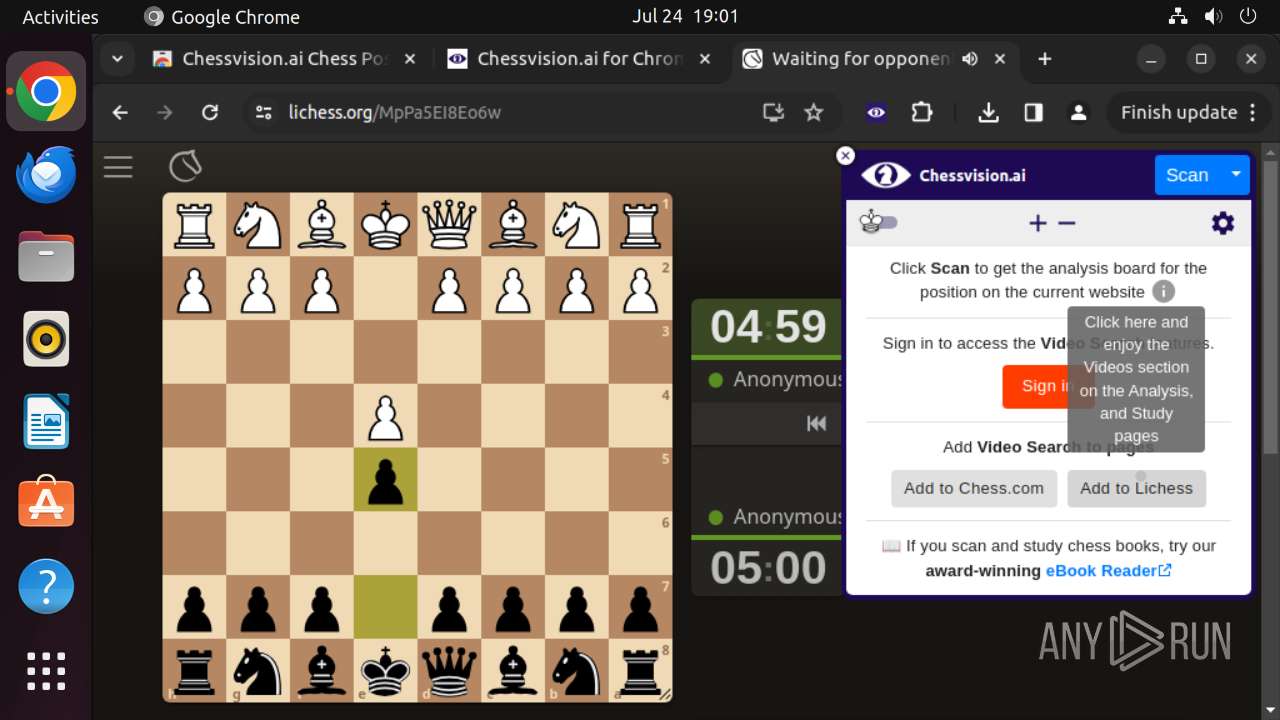Open Chrome profile menu
This screenshot has height=720, width=1280.
pos(1078,113)
